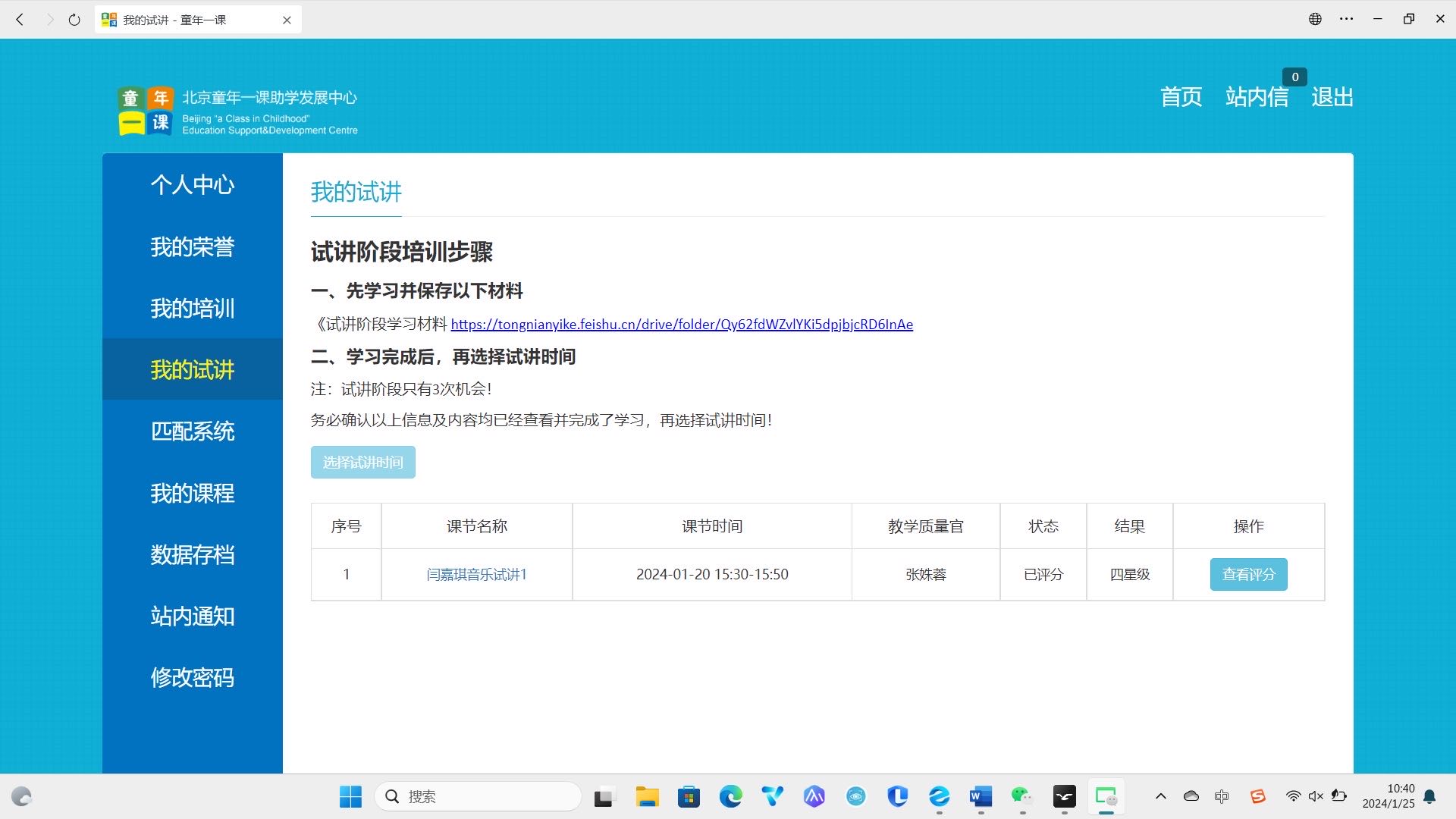Screen dimensions: 1456x819
Task: Click the Microsoft Edge taskbar icon
Action: click(730, 796)
